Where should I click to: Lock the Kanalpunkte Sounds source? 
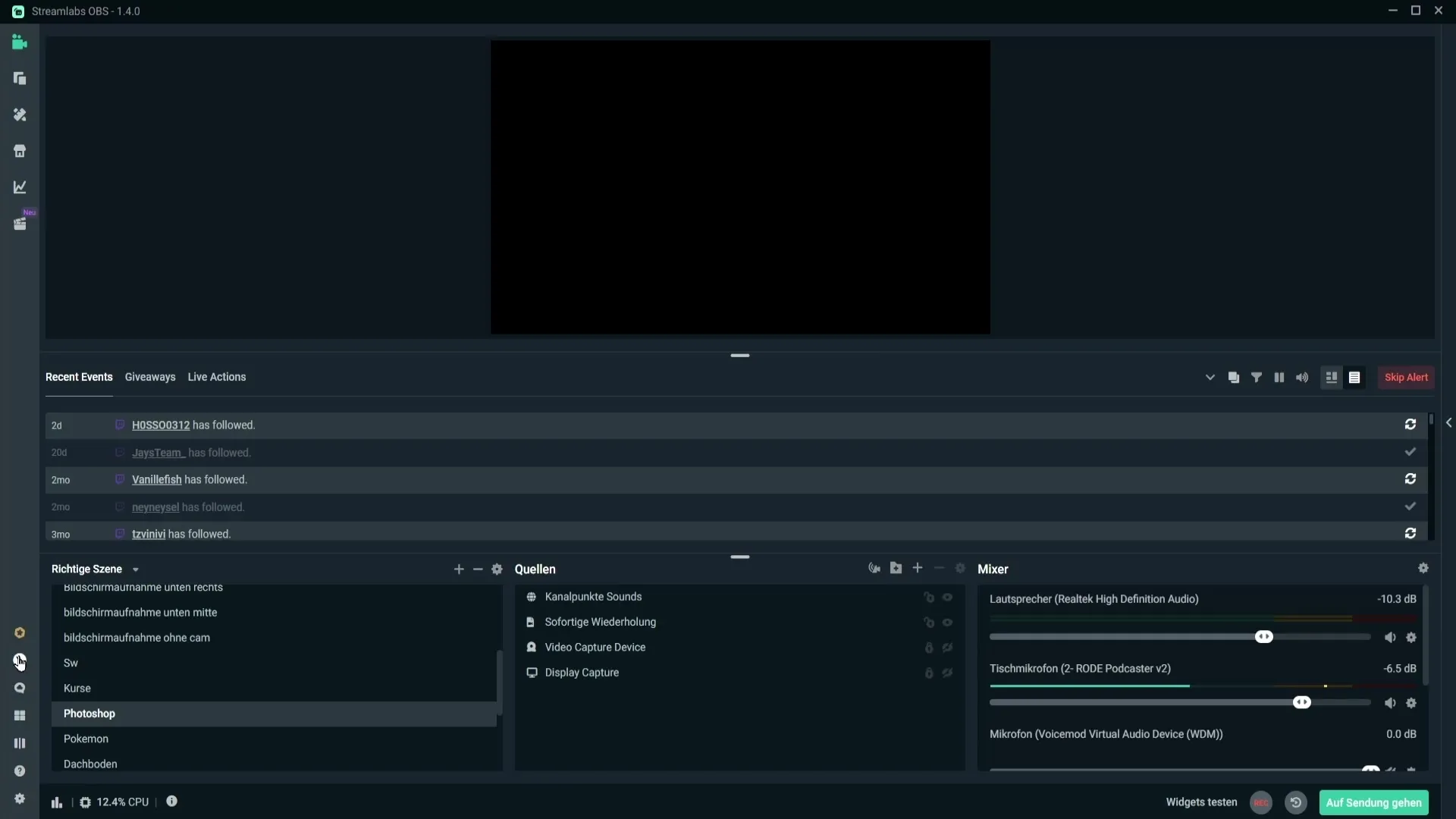click(929, 598)
